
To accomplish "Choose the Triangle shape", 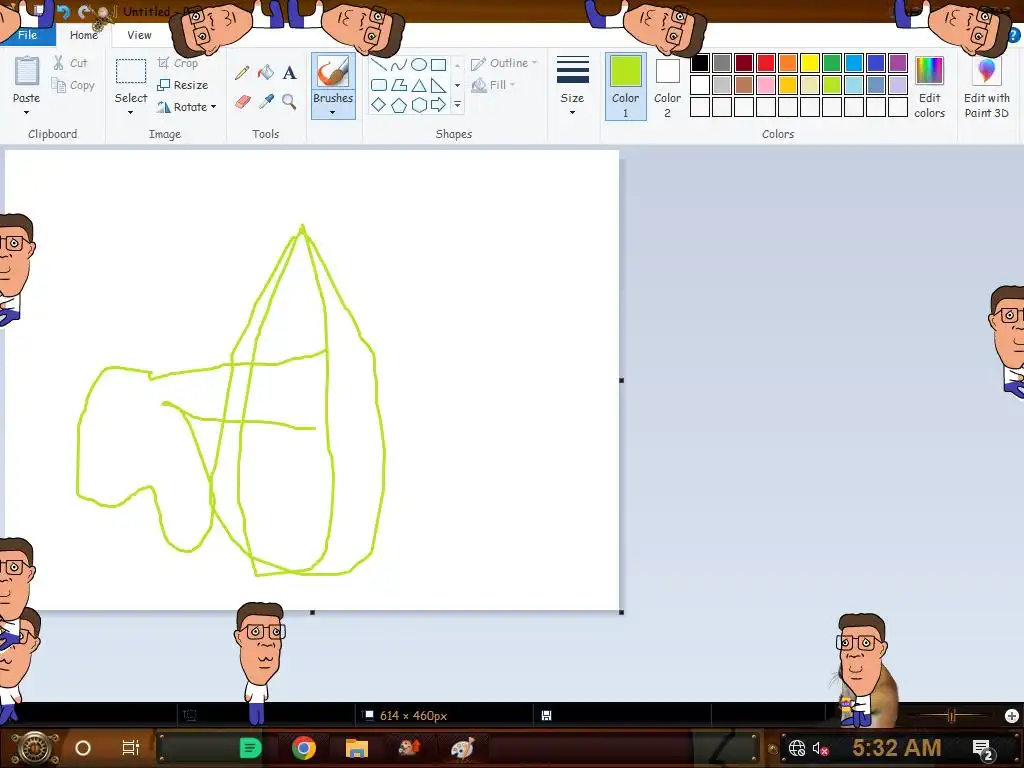I will pos(419,85).
